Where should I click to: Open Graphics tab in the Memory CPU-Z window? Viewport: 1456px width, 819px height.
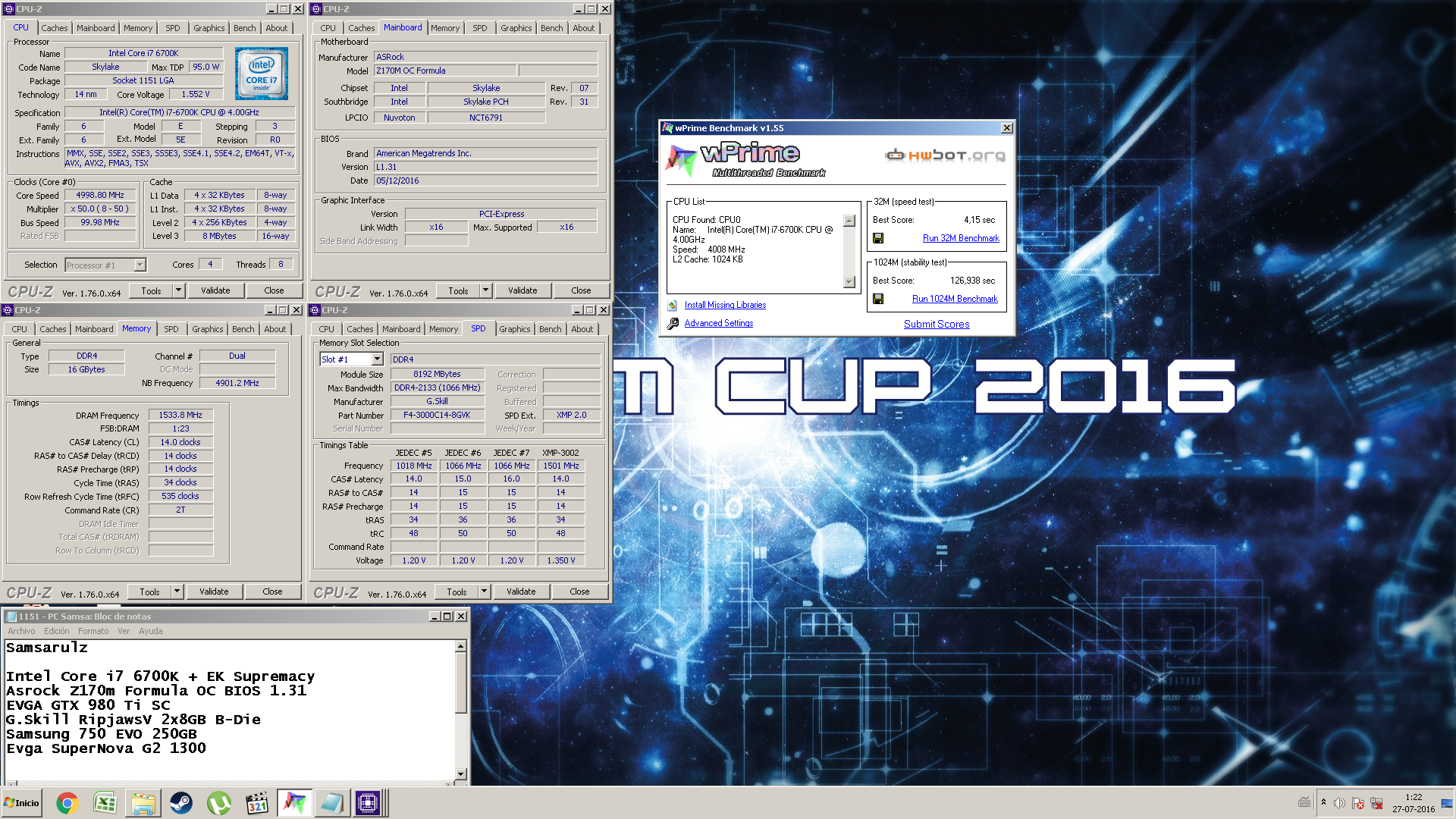207,329
